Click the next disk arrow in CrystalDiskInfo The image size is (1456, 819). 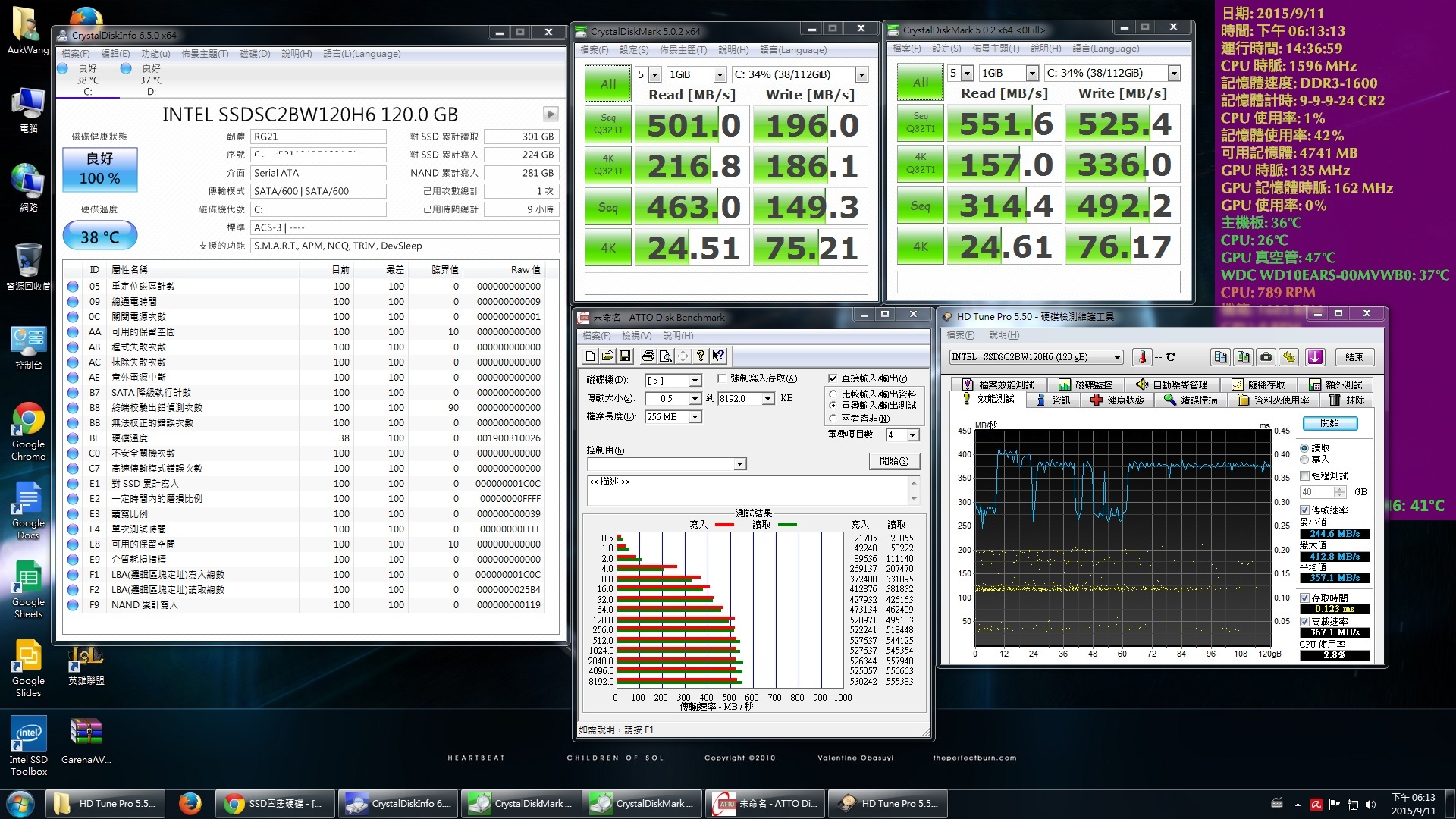tap(551, 114)
